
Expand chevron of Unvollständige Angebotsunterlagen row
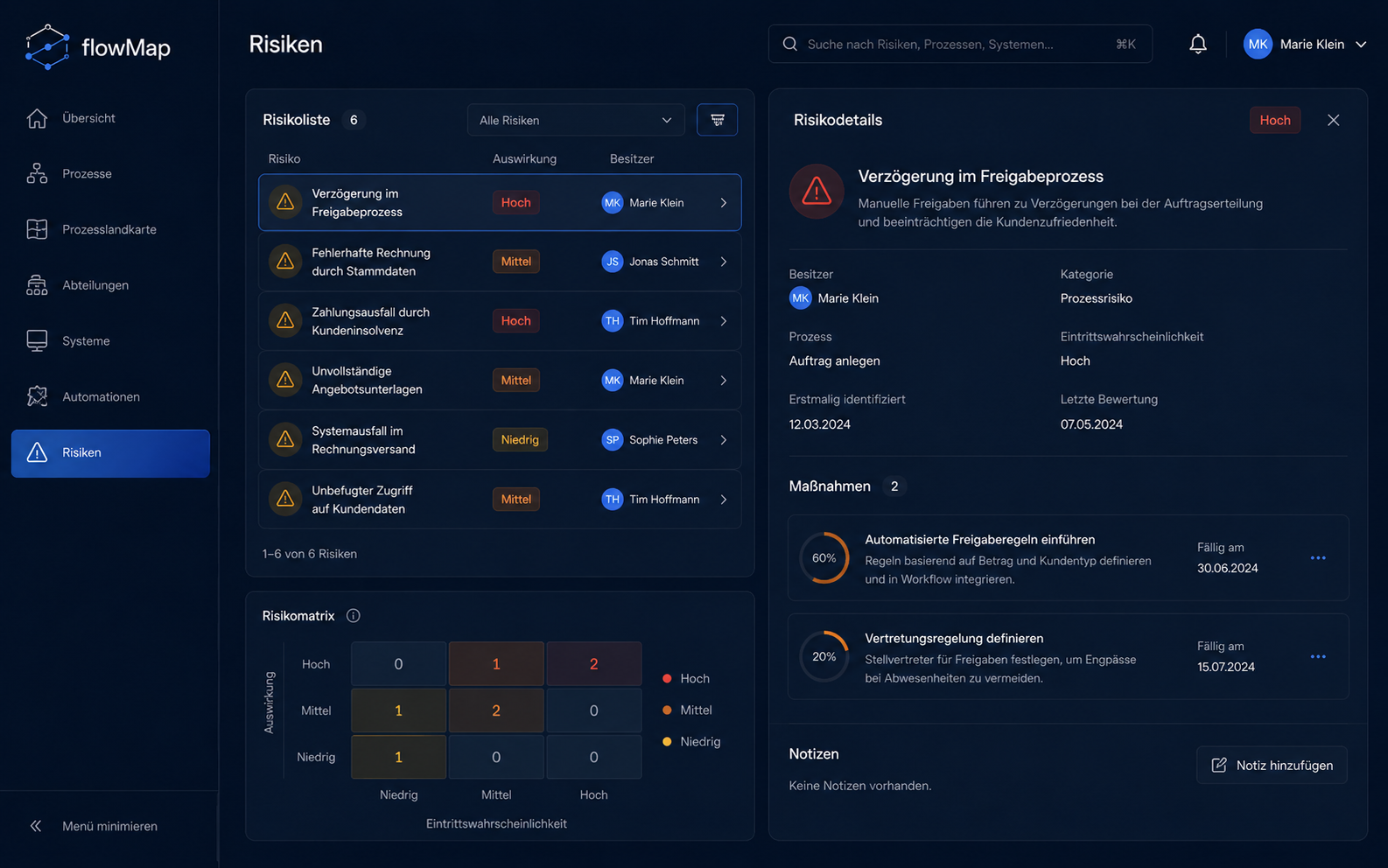pos(724,381)
